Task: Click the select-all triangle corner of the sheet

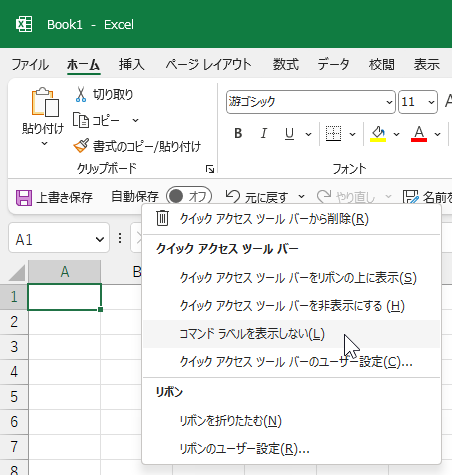Action: click(x=17, y=273)
